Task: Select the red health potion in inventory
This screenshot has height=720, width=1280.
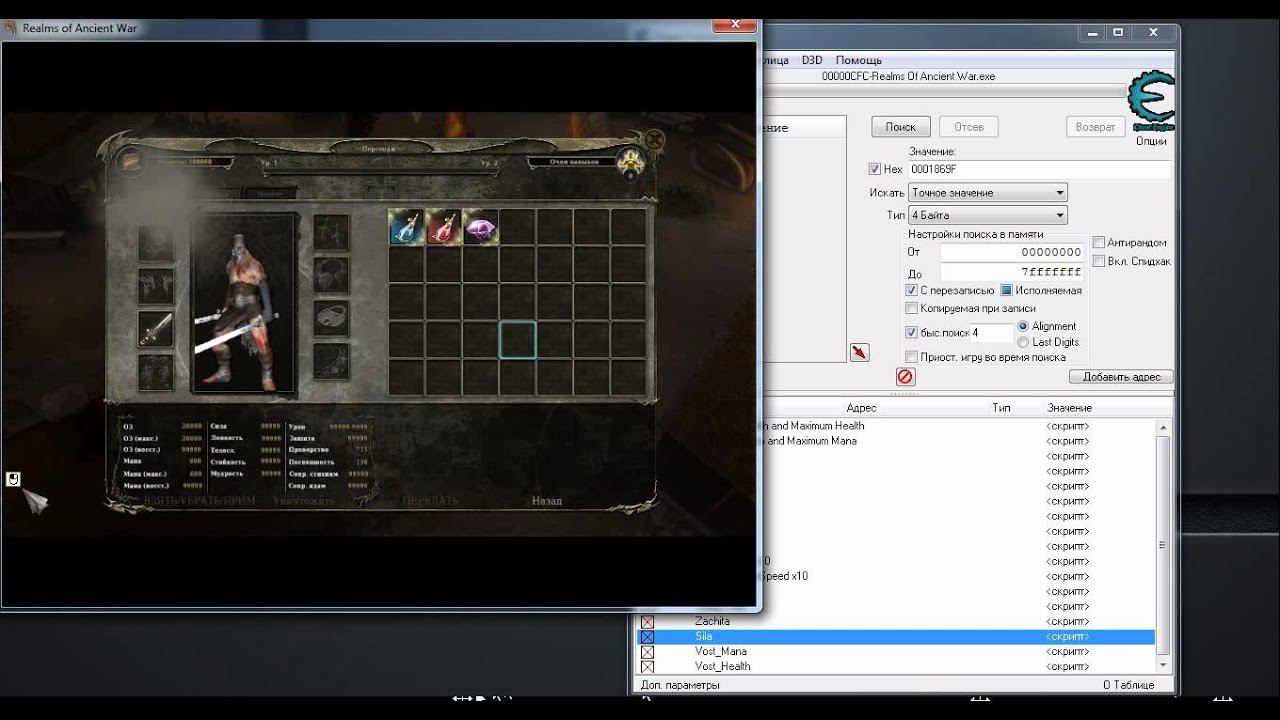Action: click(x=443, y=227)
